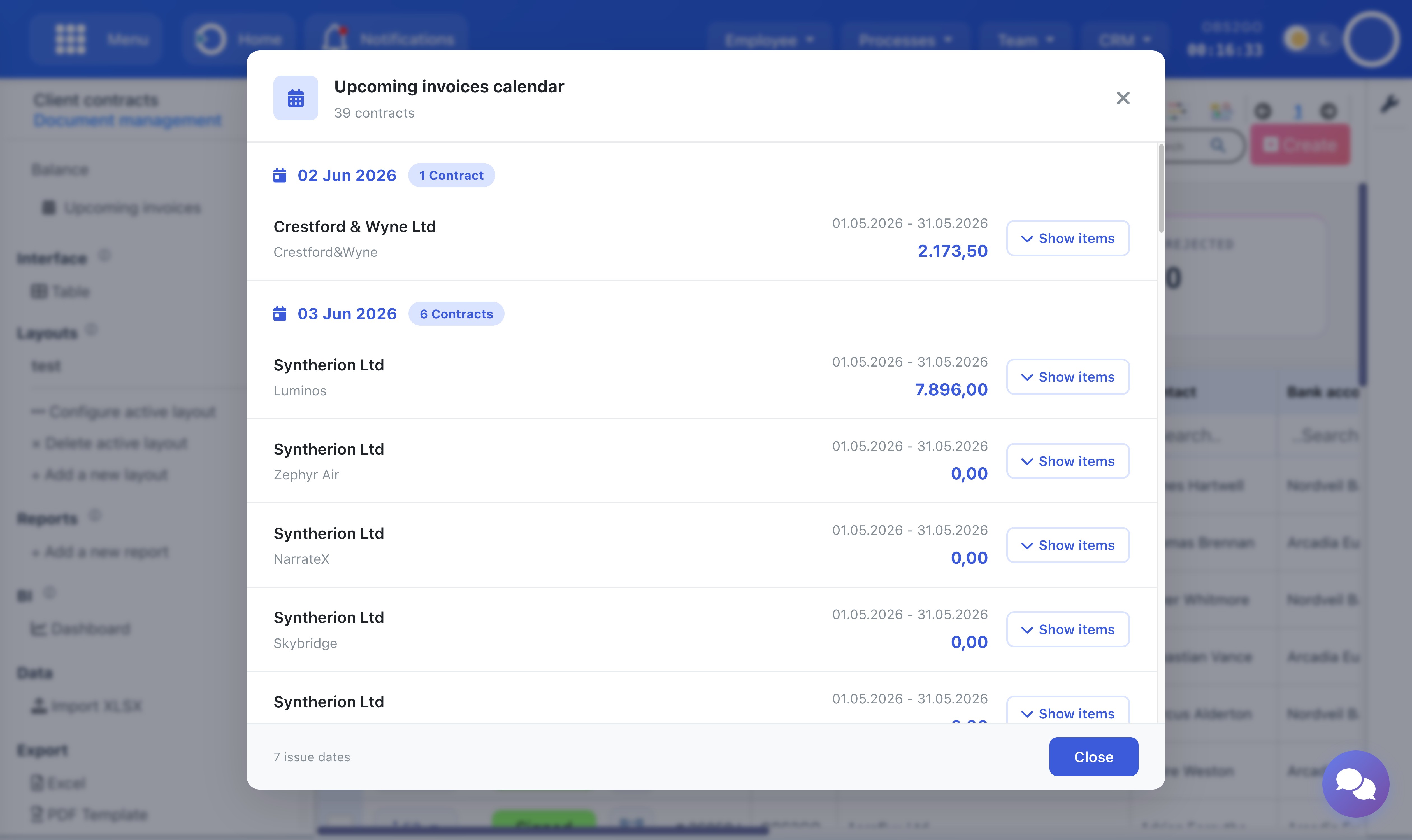Open the Employee dropdown menu
This screenshot has width=1412, height=840.
tap(769, 40)
